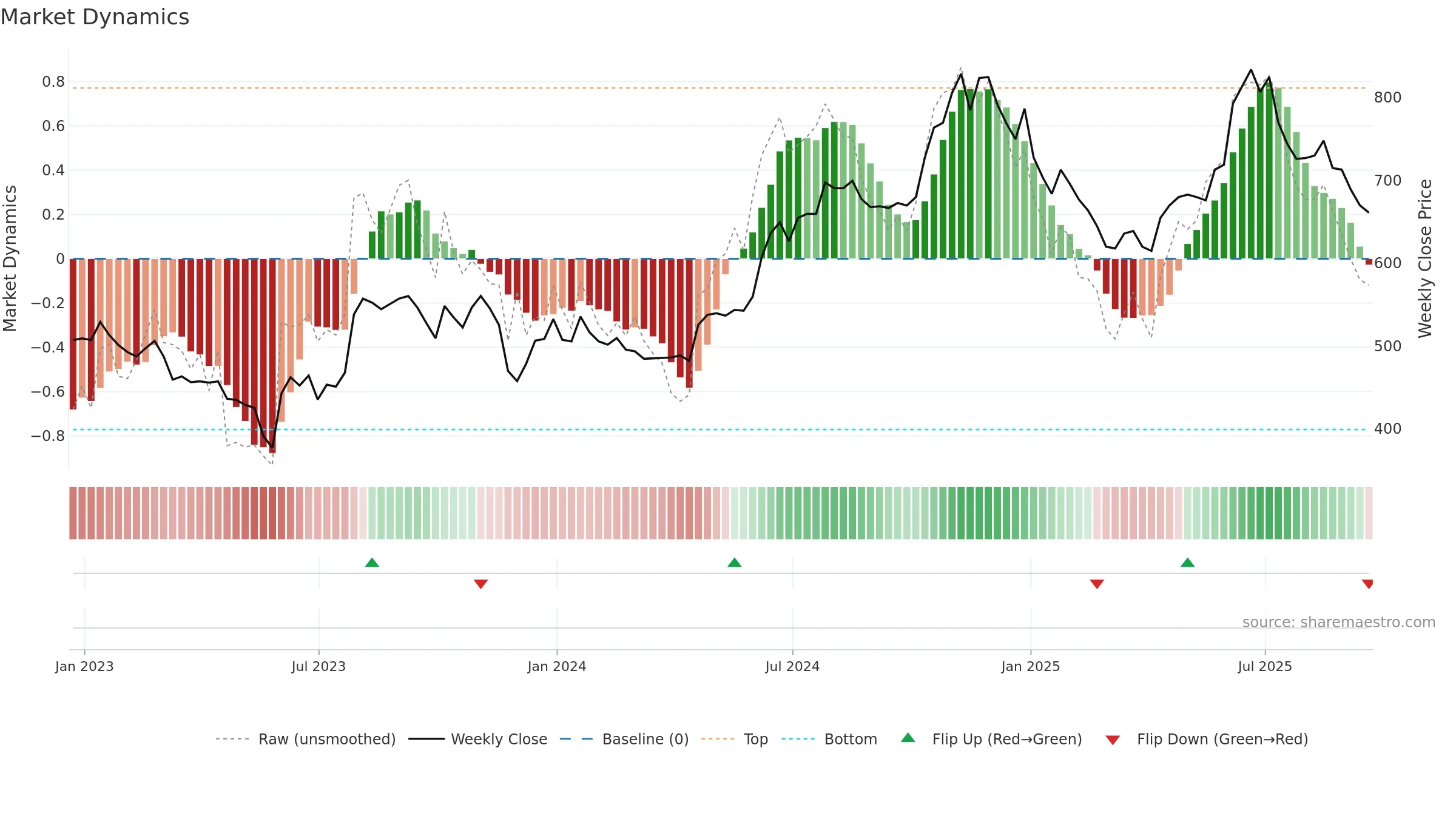1456x819 pixels.
Task: Toggle the Weekly Close legend entry
Action: point(478,739)
